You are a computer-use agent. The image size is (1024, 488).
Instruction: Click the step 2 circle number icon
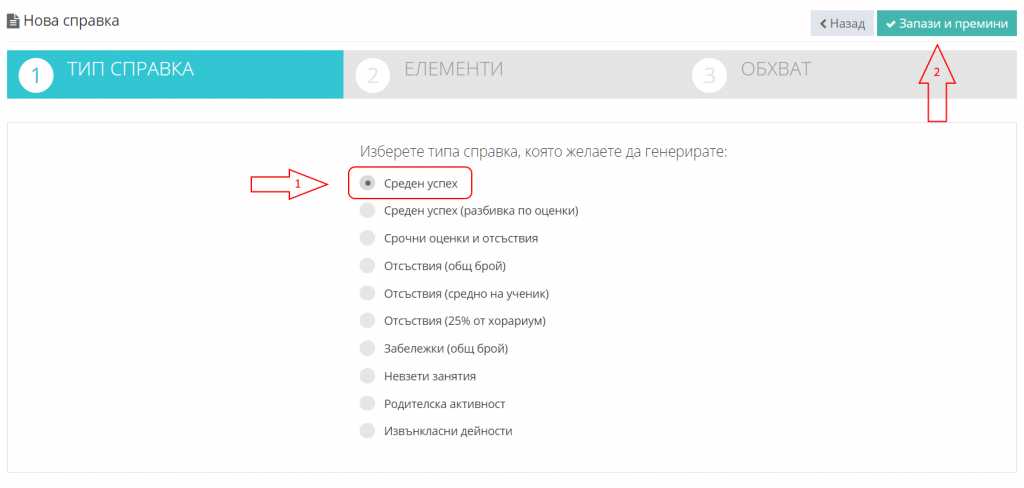pos(372,75)
